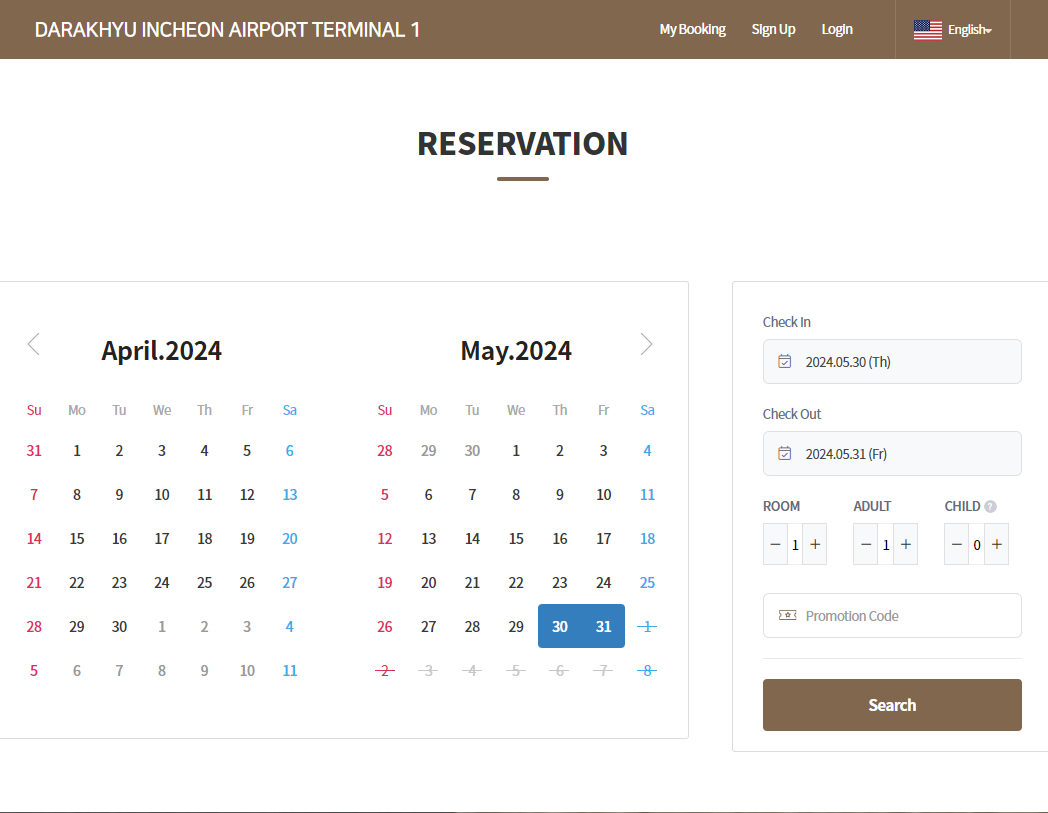Open My Booking page
Screen dimensions: 1048x813
pyautogui.click(x=692, y=29)
